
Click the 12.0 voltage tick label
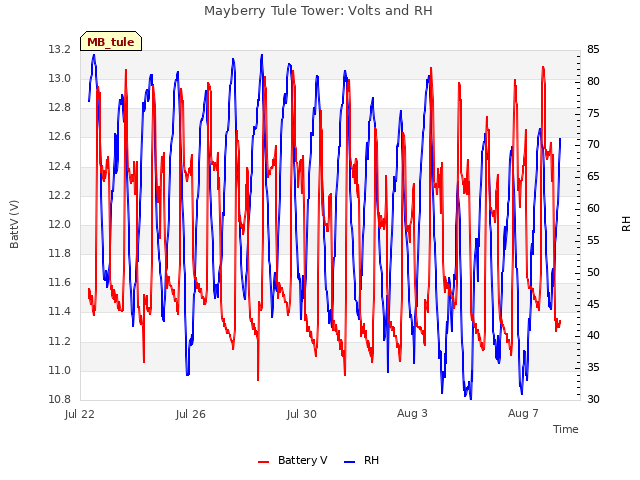tap(60, 224)
